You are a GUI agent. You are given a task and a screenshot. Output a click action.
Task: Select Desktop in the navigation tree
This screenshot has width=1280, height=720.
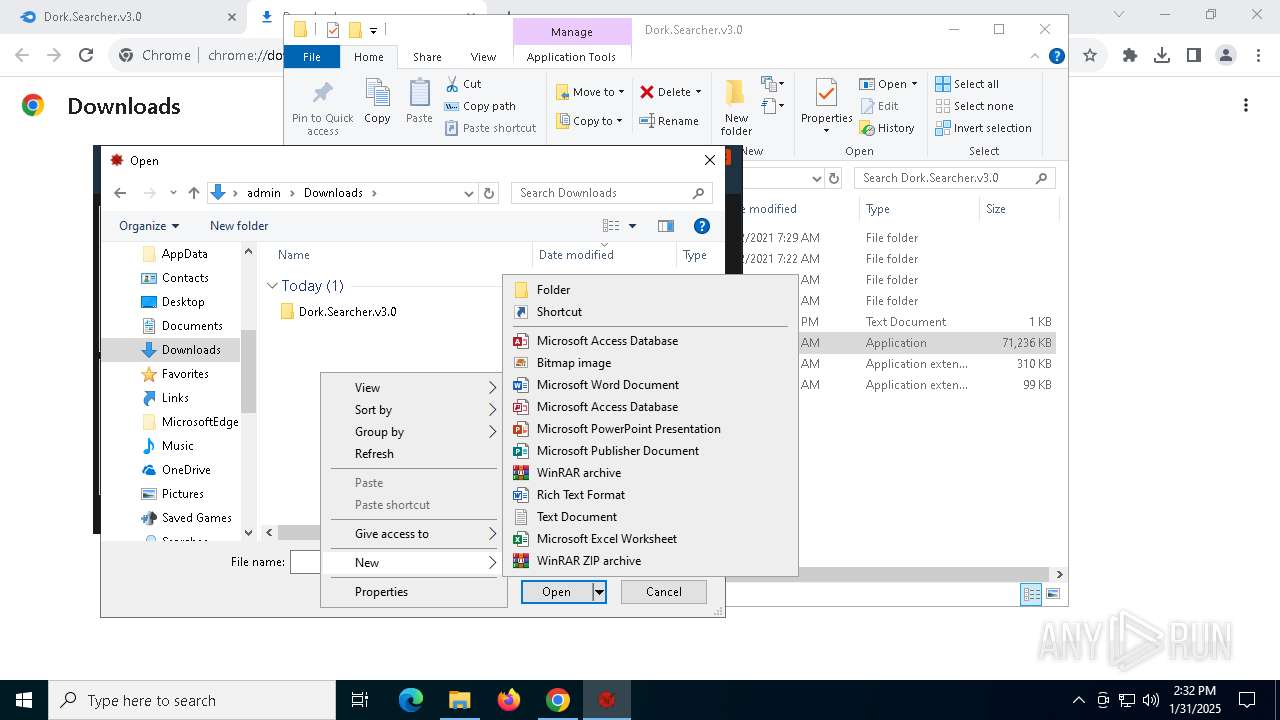click(183, 302)
